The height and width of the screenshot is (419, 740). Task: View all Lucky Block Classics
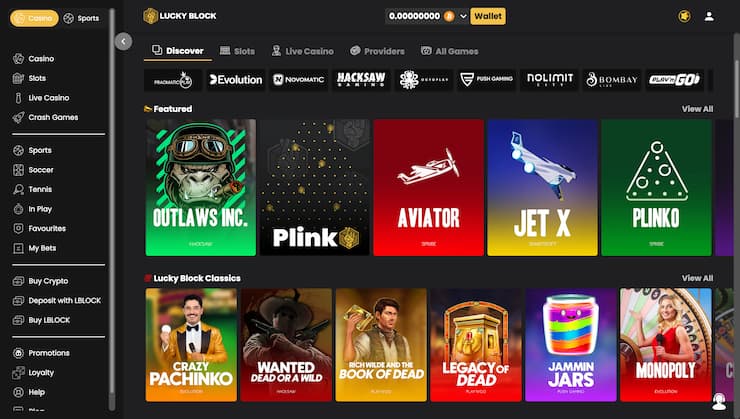point(697,278)
